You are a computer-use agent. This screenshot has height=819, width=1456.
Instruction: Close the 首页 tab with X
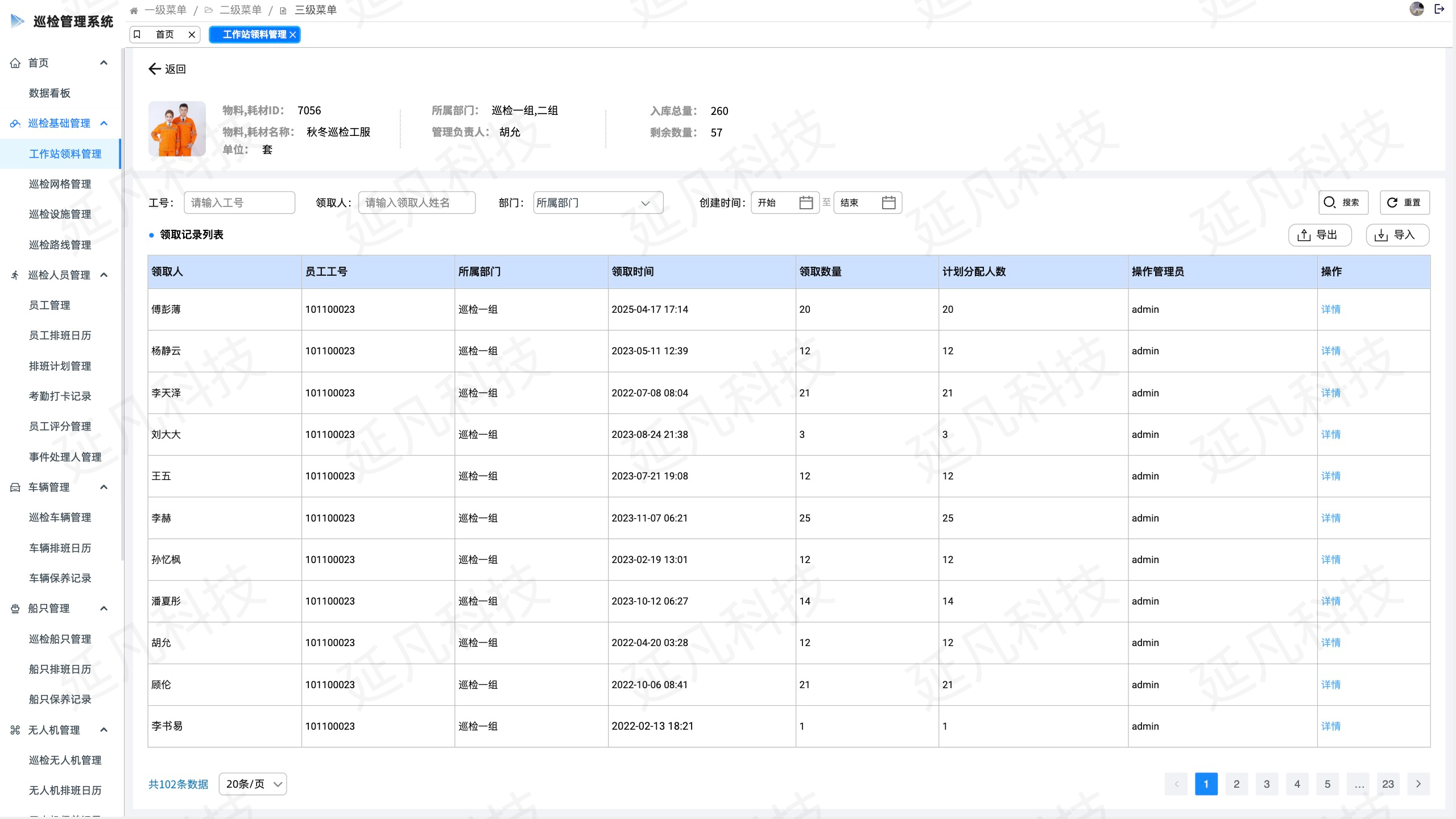coord(192,35)
